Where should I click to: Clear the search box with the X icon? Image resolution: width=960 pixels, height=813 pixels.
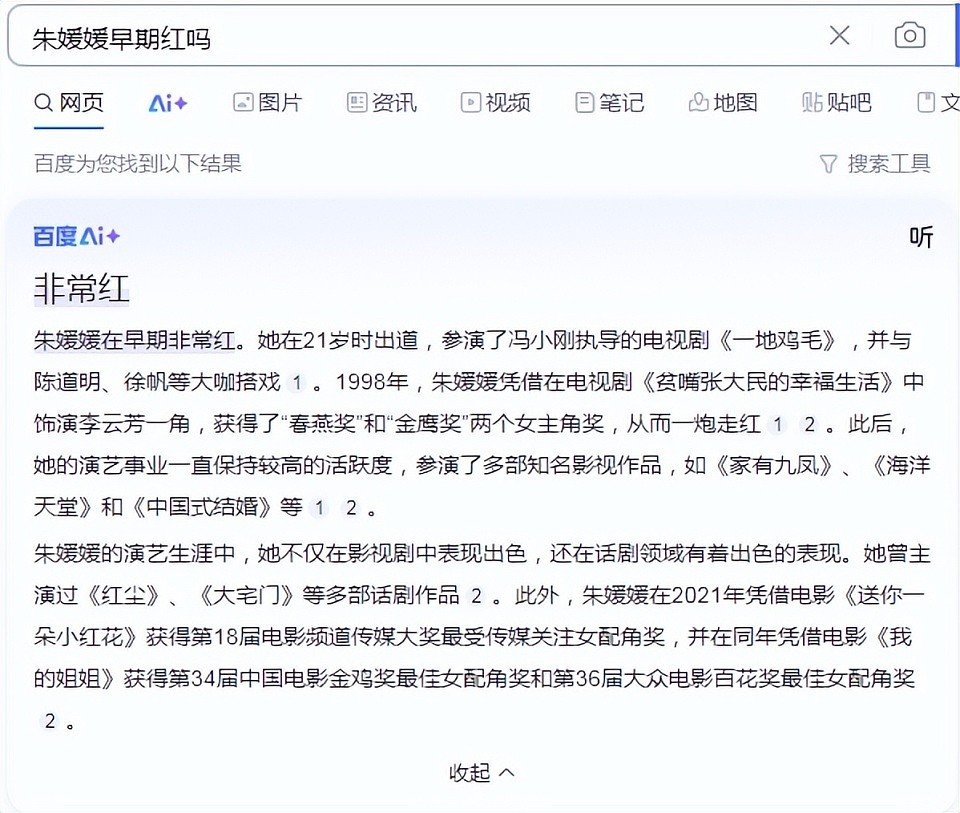839,36
